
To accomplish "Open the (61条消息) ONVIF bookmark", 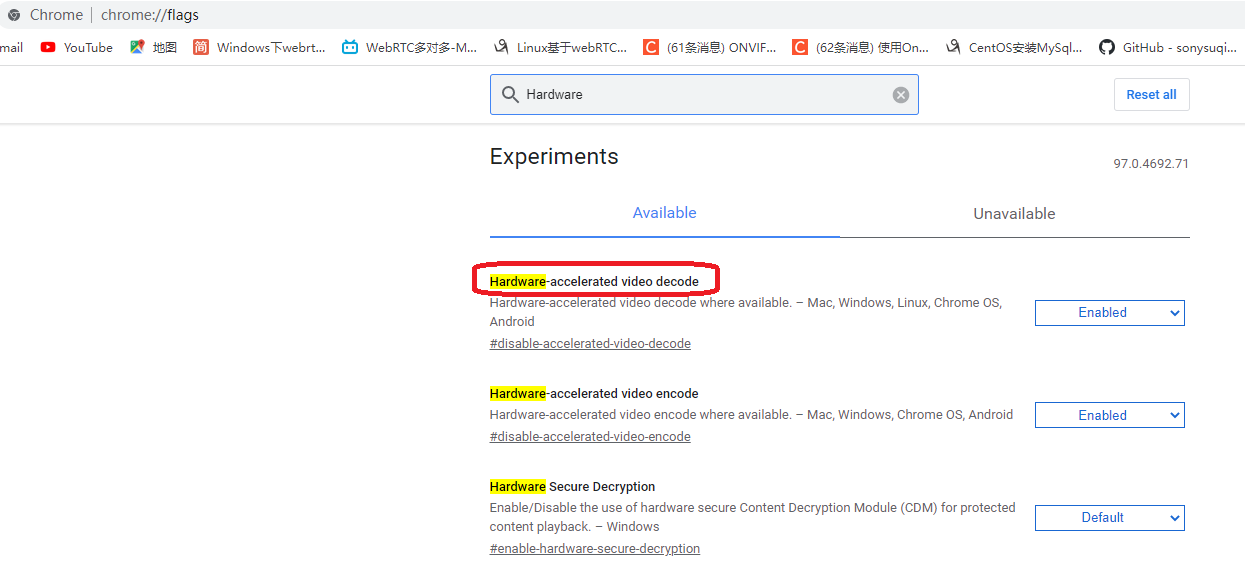I will (709, 47).
